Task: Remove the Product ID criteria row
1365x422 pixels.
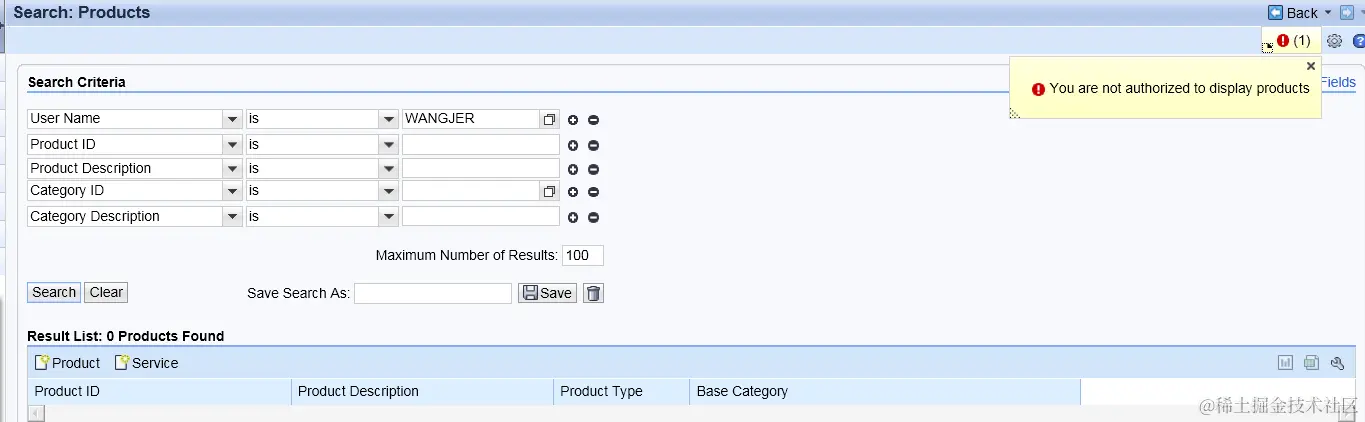Action: 593,146
